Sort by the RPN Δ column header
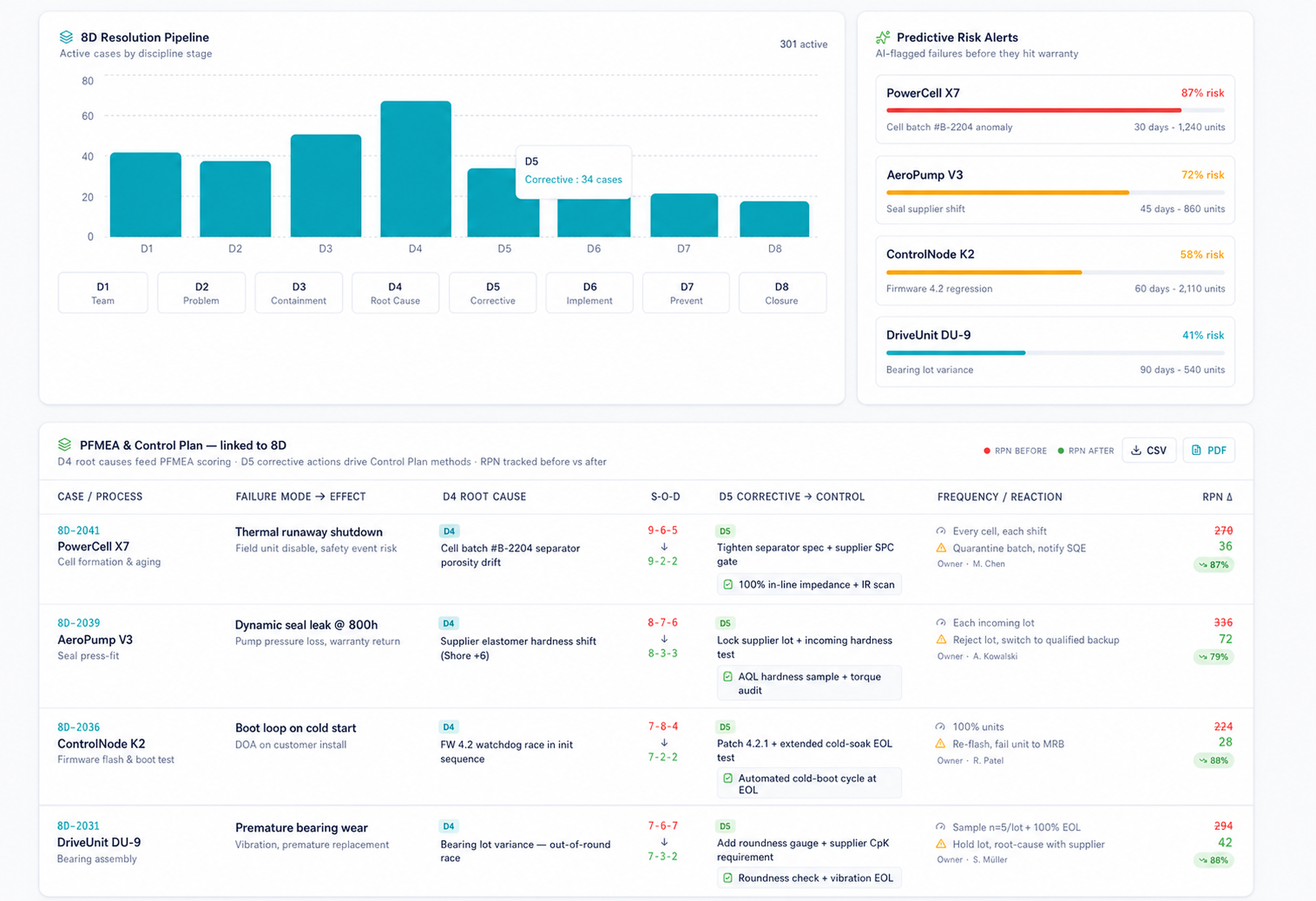 click(x=1217, y=497)
